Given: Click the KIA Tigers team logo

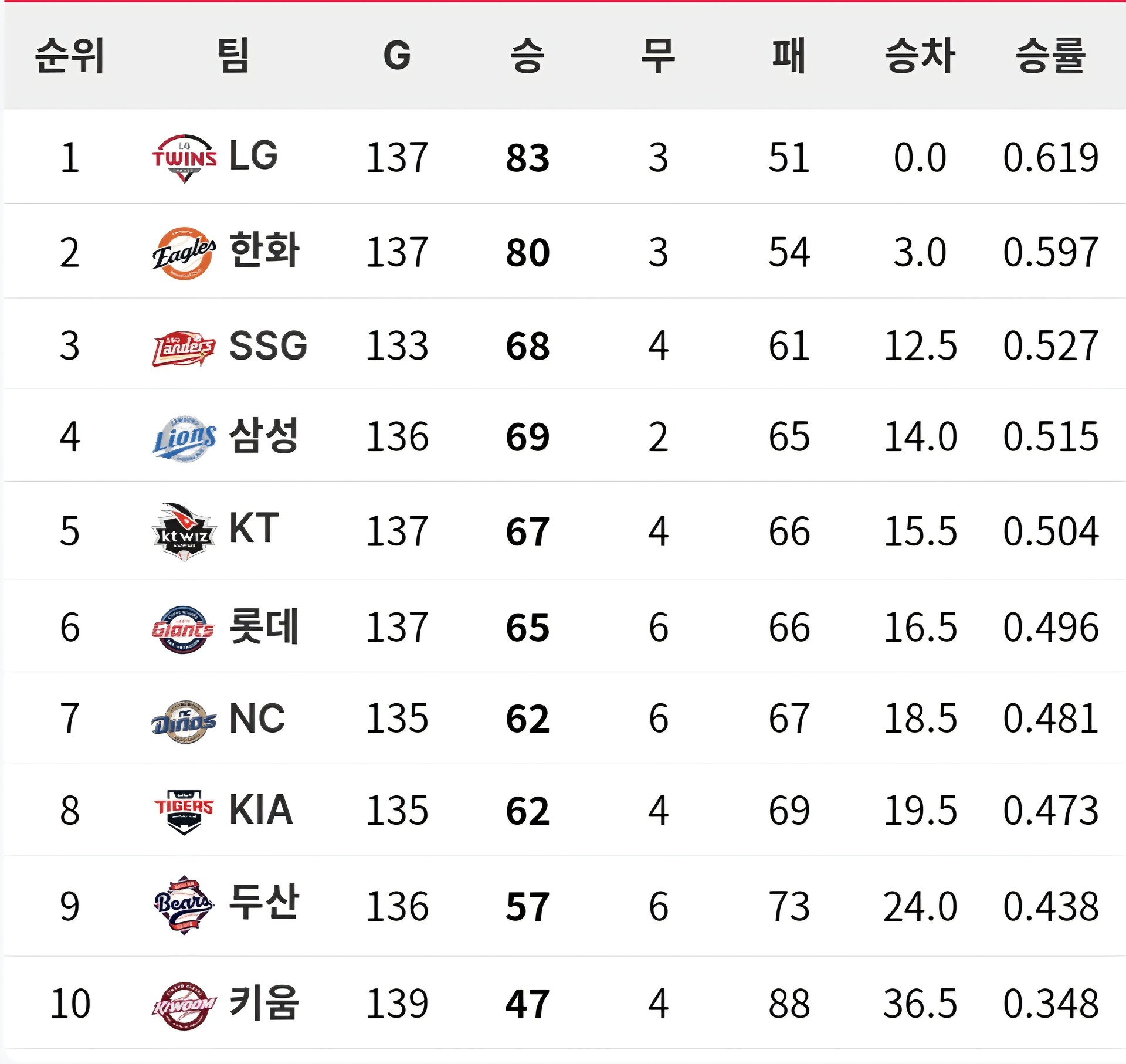Looking at the screenshot, I should coord(184,812).
